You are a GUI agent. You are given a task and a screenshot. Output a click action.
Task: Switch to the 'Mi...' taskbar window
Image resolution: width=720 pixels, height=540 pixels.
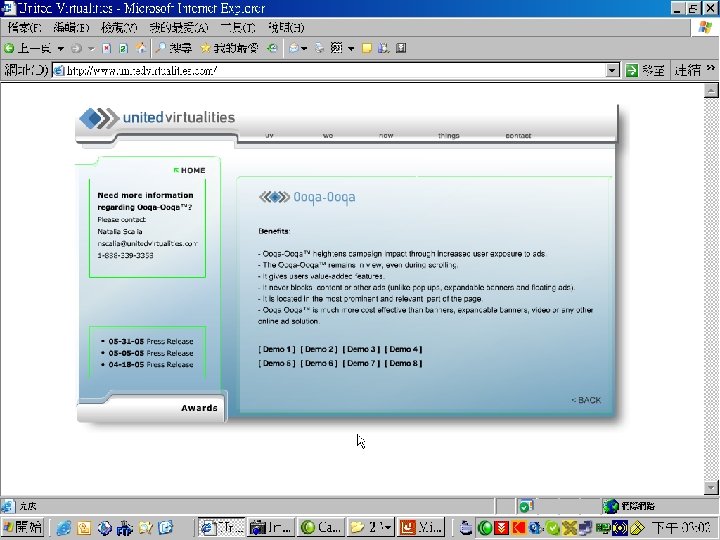point(421,528)
